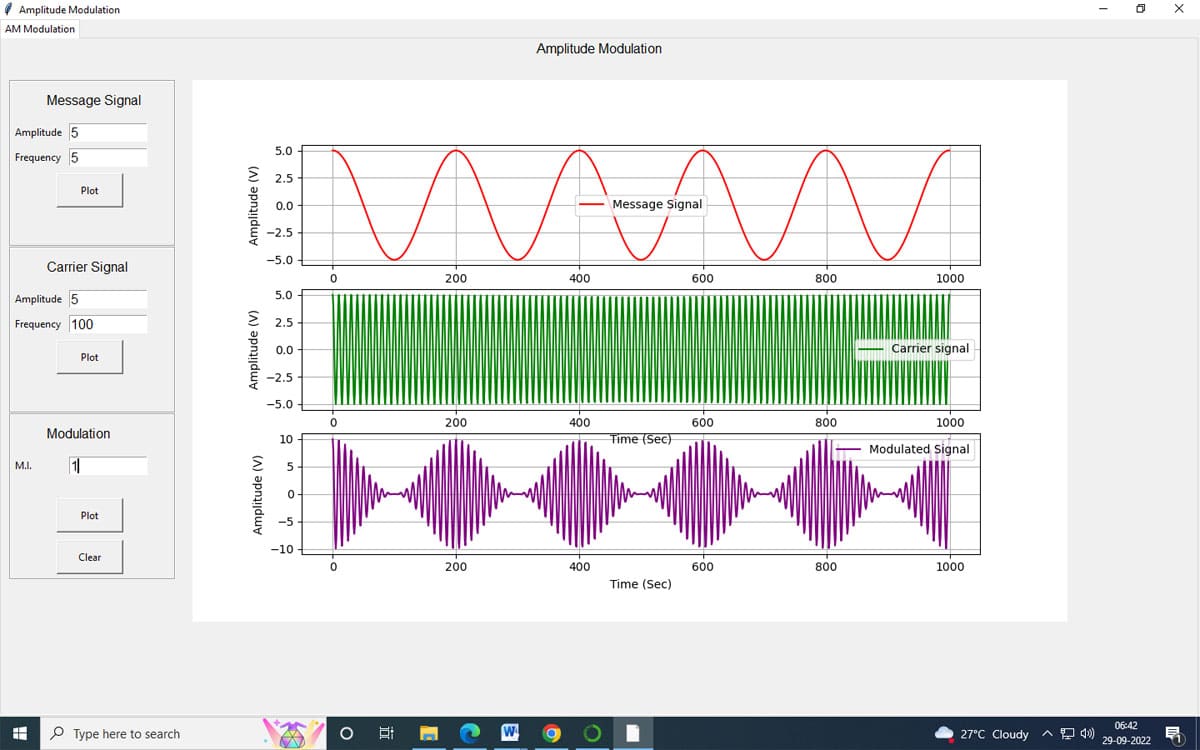The image size is (1200, 750).
Task: Click the M.I. input field
Action: click(x=107, y=464)
